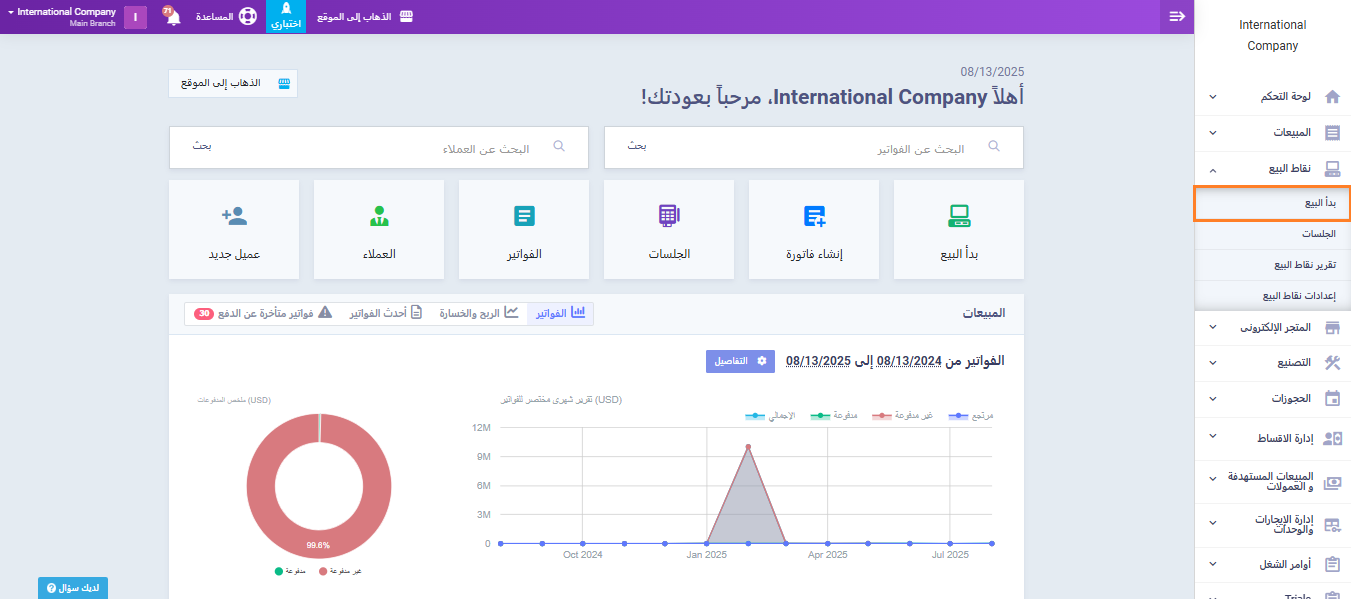Toggle sidebar with top arrow-menu icon
The height and width of the screenshot is (599, 1351).
click(1177, 16)
